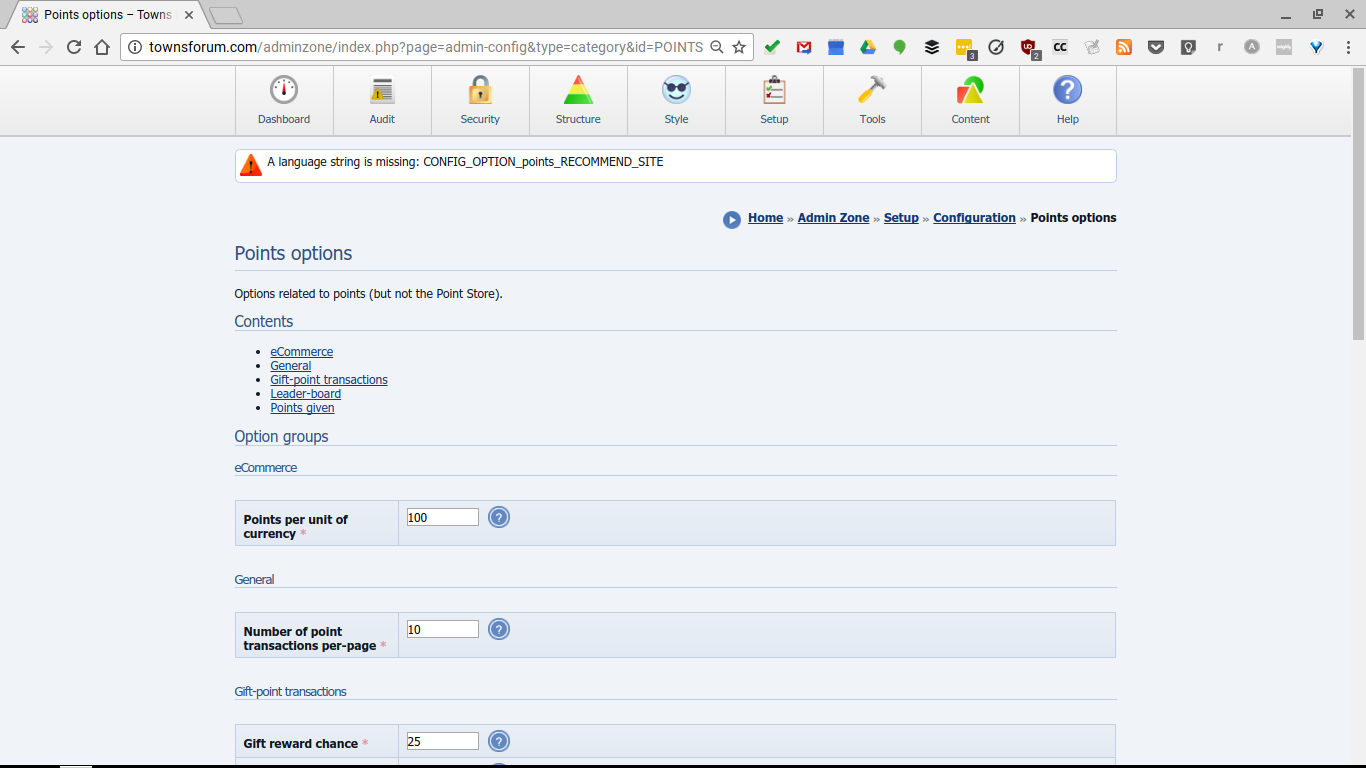1366x768 pixels.
Task: Go to Admin Zone breadcrumb link
Action: pyautogui.click(x=833, y=218)
